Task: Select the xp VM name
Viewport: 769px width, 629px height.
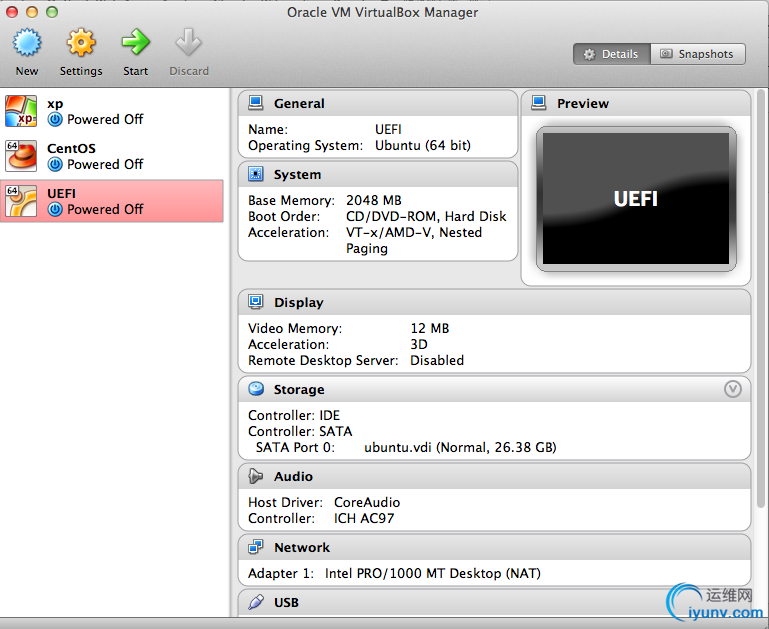Action: pyautogui.click(x=55, y=103)
